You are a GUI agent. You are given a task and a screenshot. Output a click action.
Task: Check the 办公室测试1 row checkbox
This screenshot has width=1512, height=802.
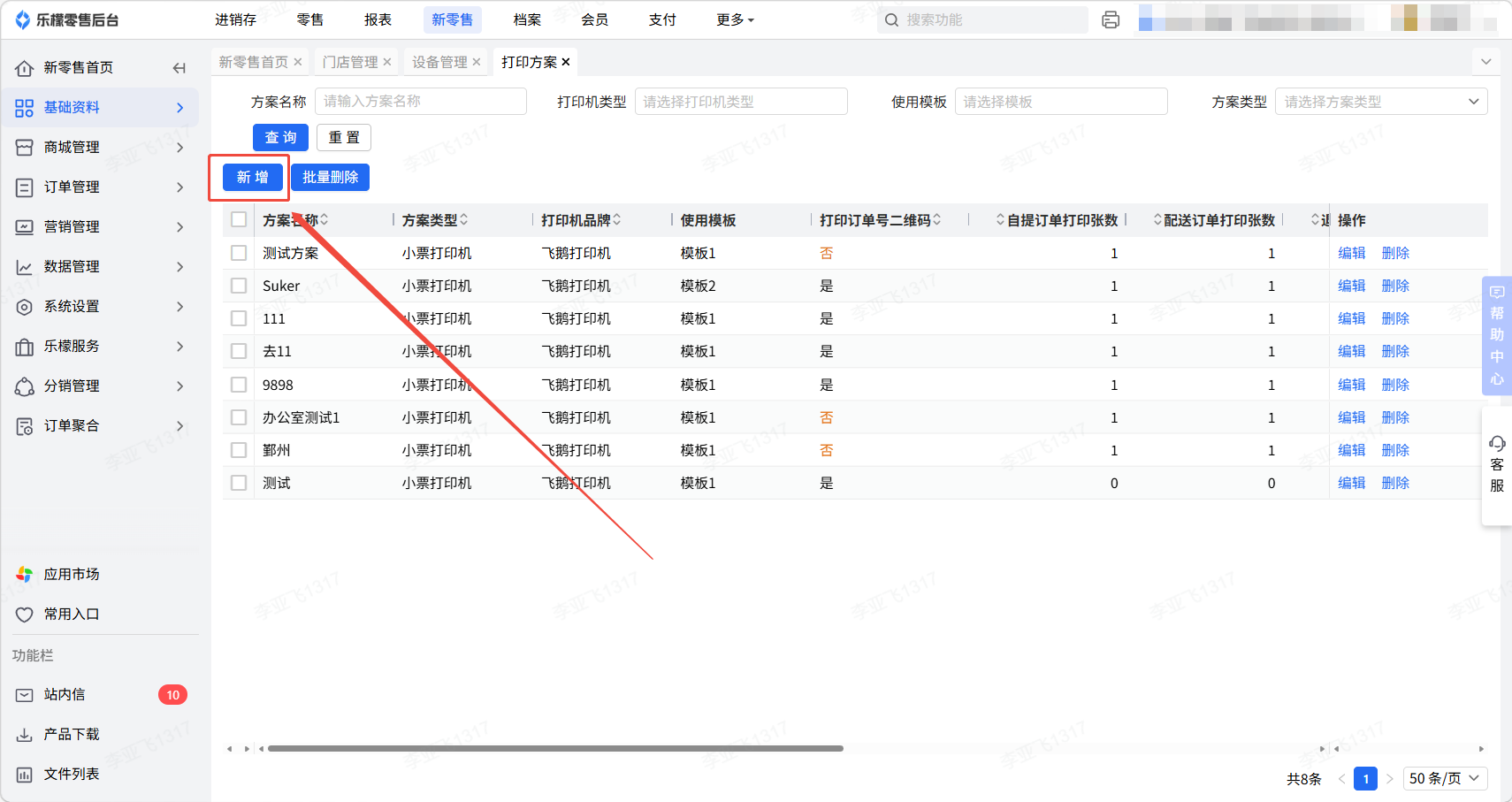point(239,417)
